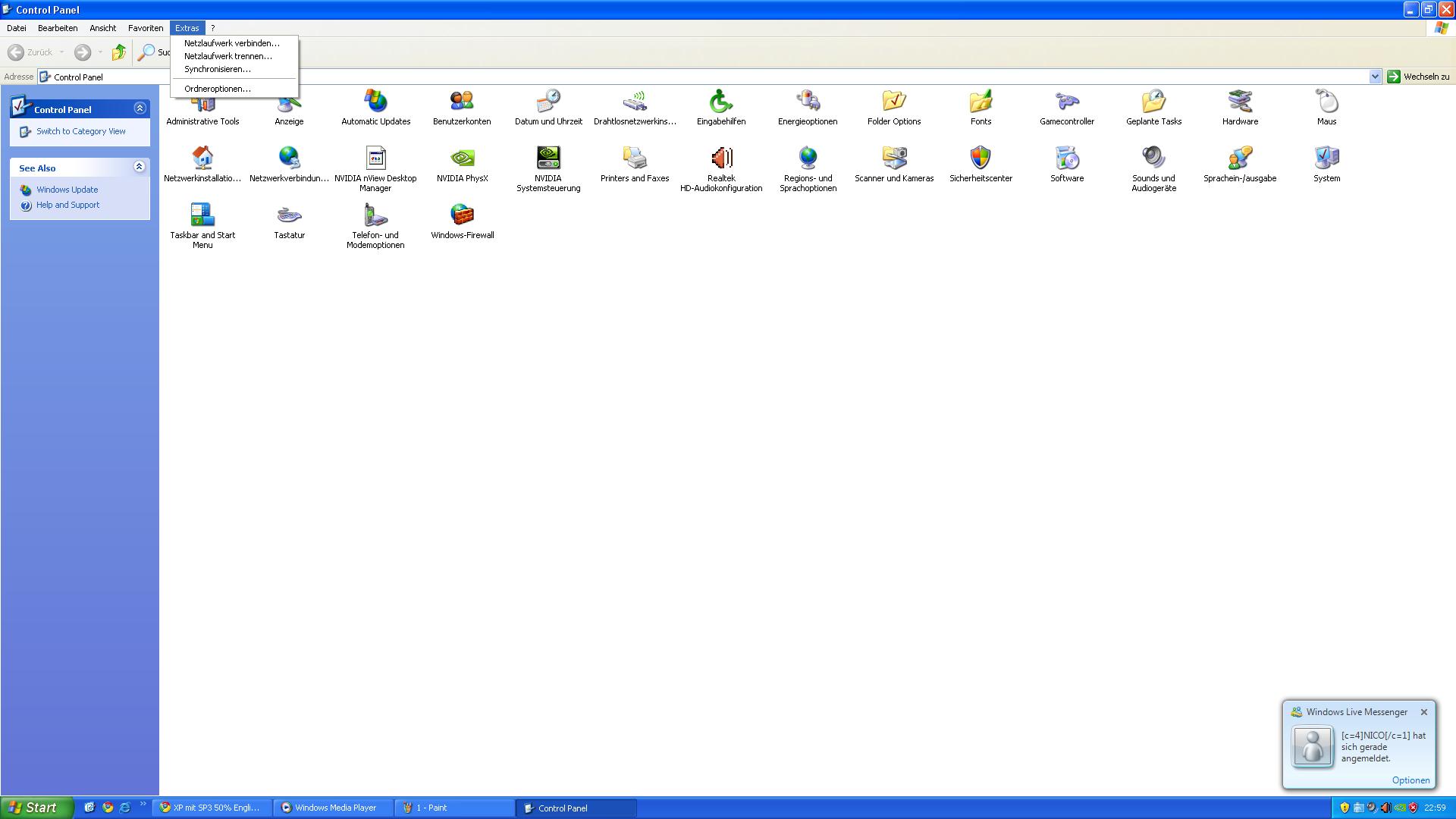Screen dimensions: 1456x819
Task: Switch to Windows Media Player taskbar button
Action: 334,808
